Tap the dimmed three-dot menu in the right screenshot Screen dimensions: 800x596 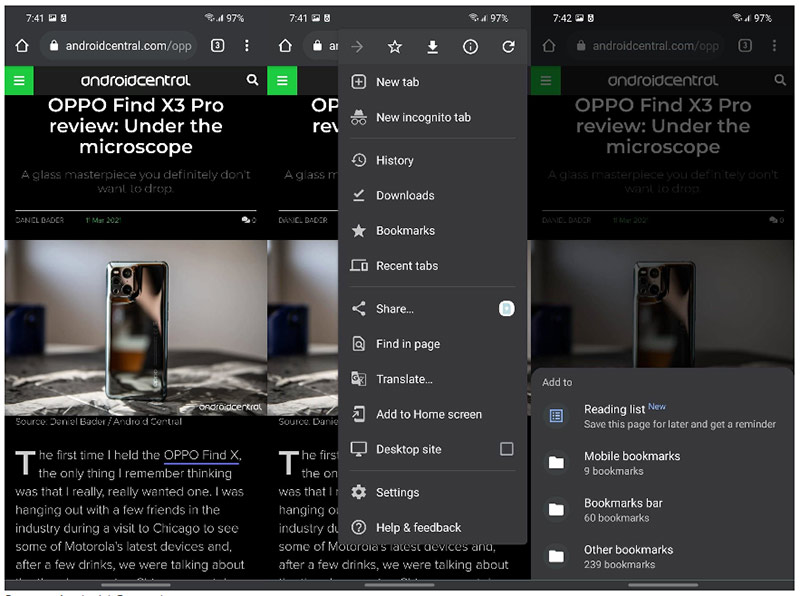pyautogui.click(x=774, y=46)
